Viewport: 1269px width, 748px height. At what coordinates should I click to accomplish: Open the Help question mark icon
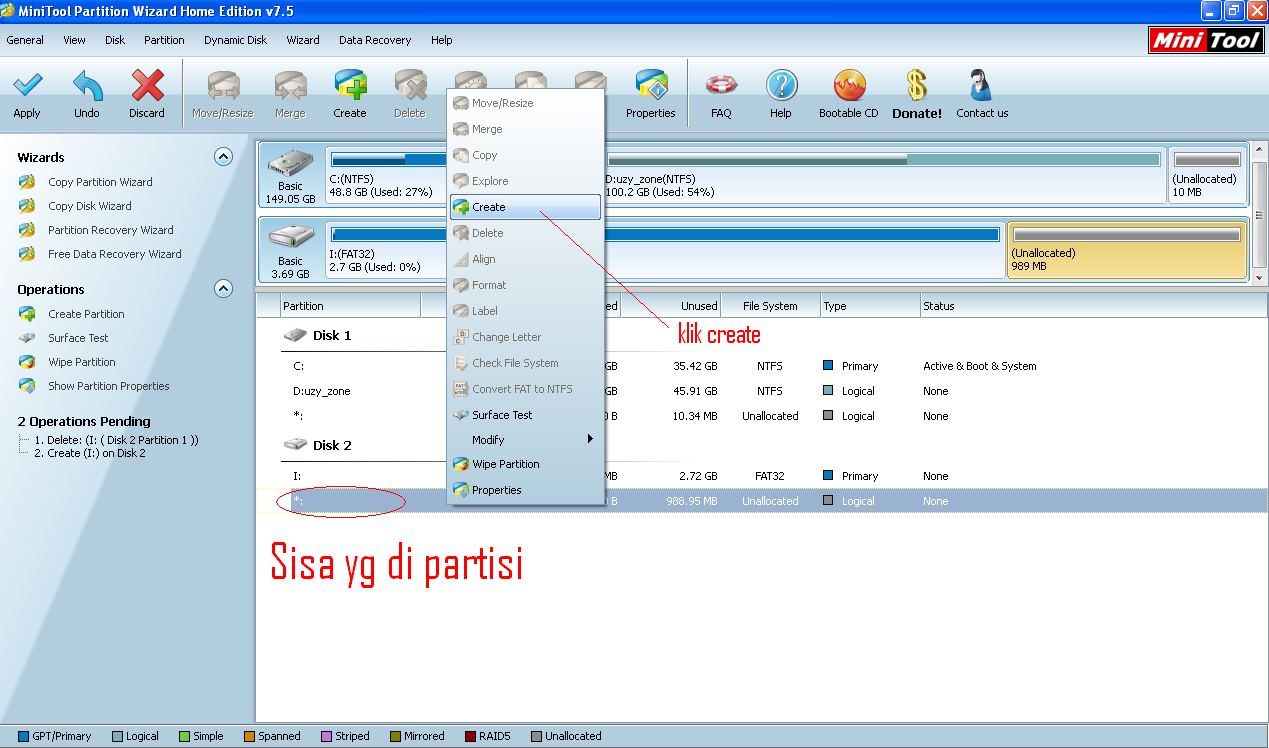(x=781, y=86)
